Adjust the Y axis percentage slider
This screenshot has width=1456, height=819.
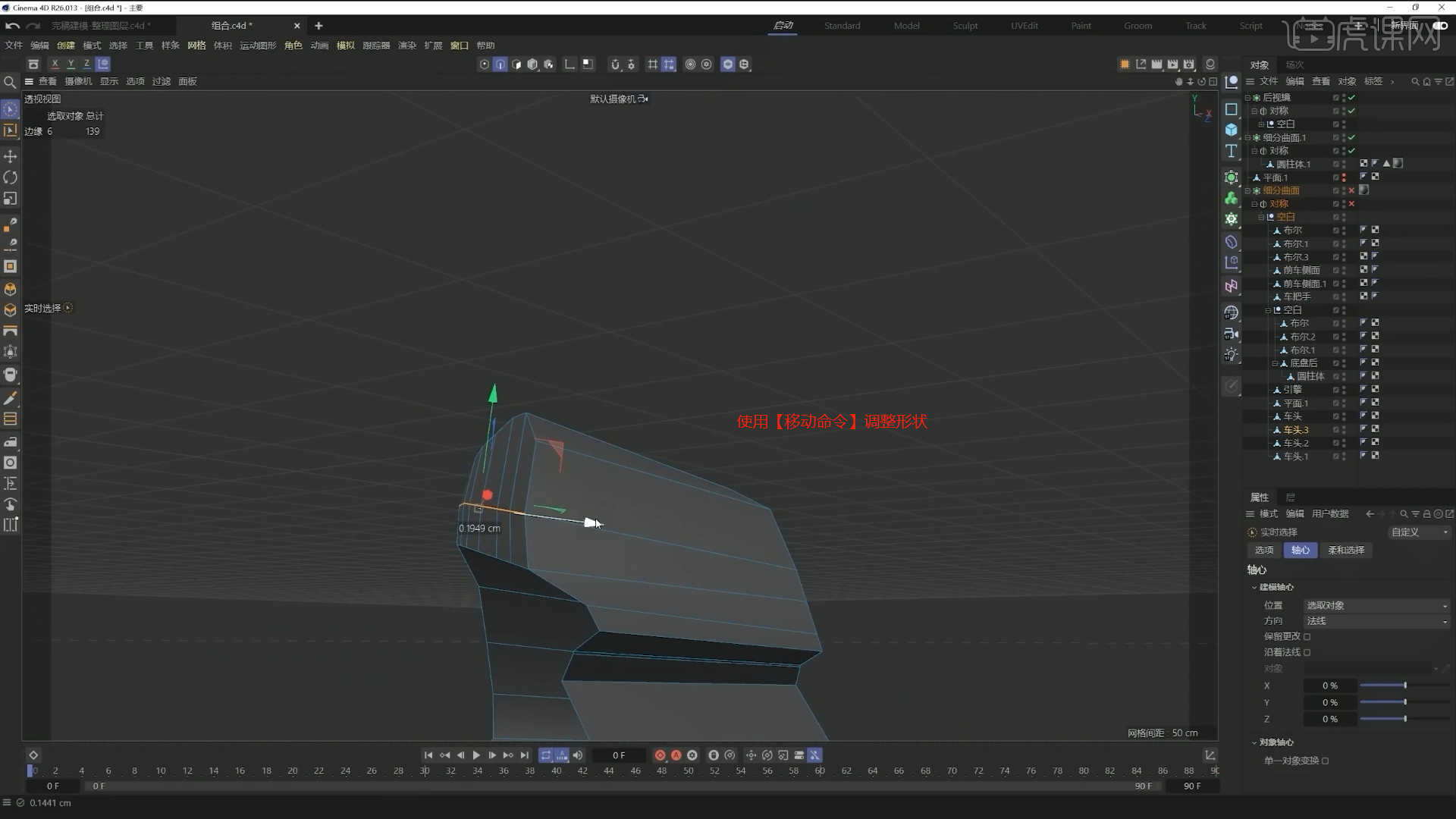point(1404,703)
